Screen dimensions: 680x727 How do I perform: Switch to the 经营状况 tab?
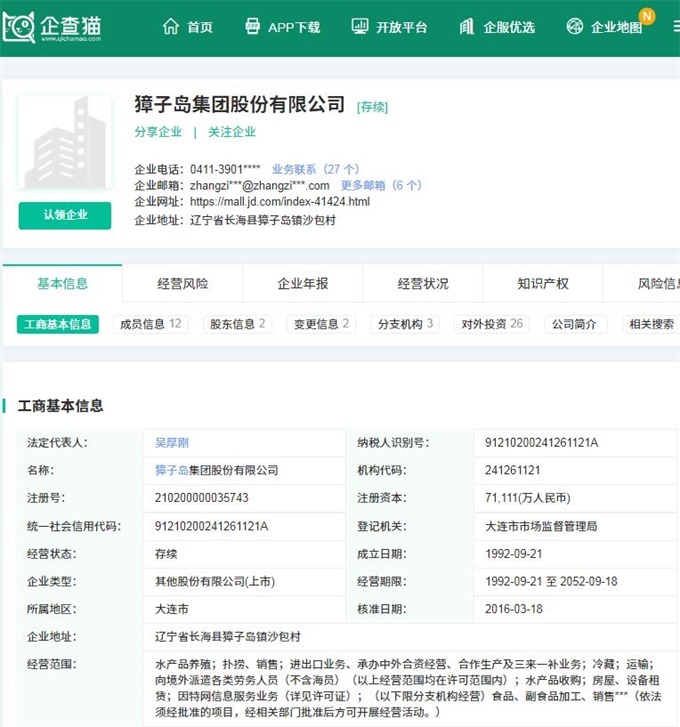click(x=423, y=283)
